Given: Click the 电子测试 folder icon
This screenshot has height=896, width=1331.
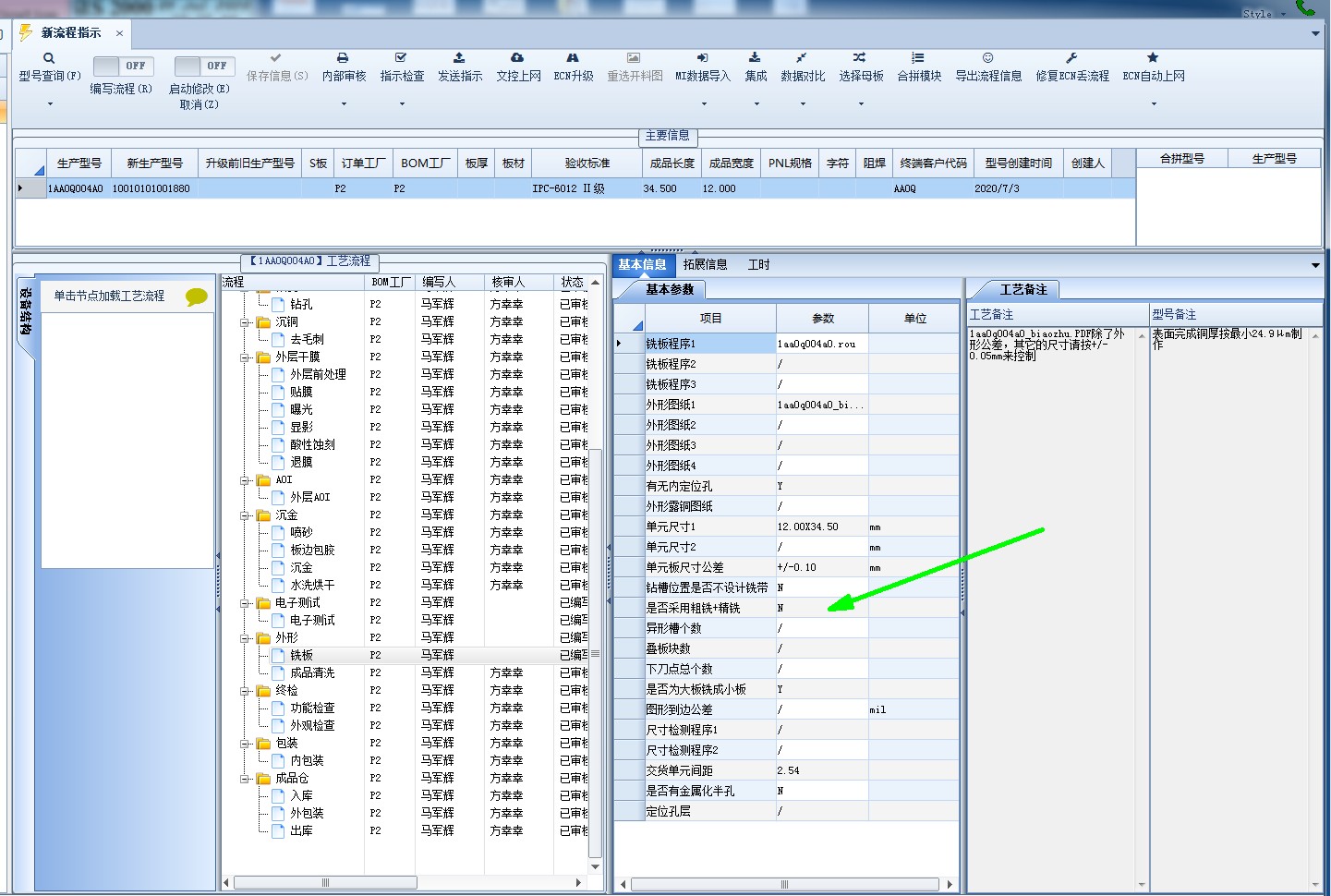Looking at the screenshot, I should (264, 603).
